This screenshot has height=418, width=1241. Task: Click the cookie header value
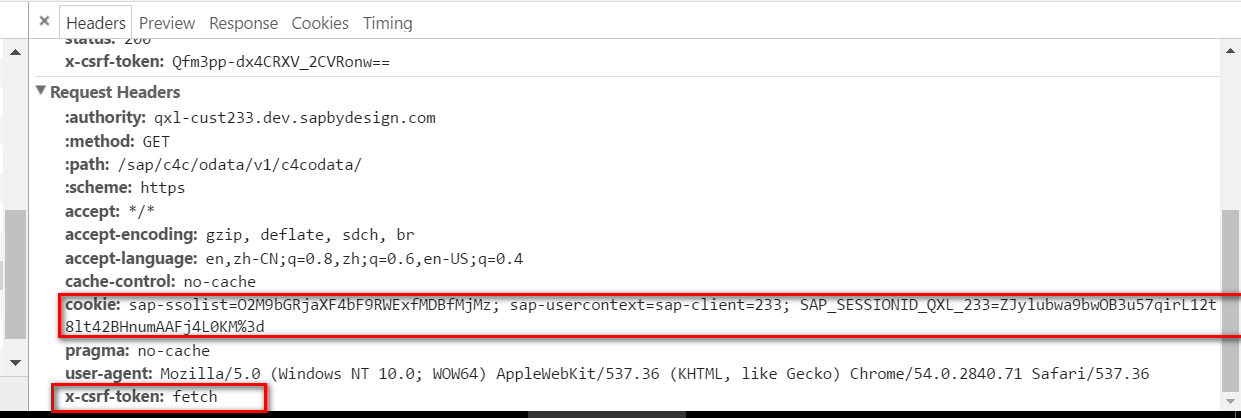click(x=640, y=315)
